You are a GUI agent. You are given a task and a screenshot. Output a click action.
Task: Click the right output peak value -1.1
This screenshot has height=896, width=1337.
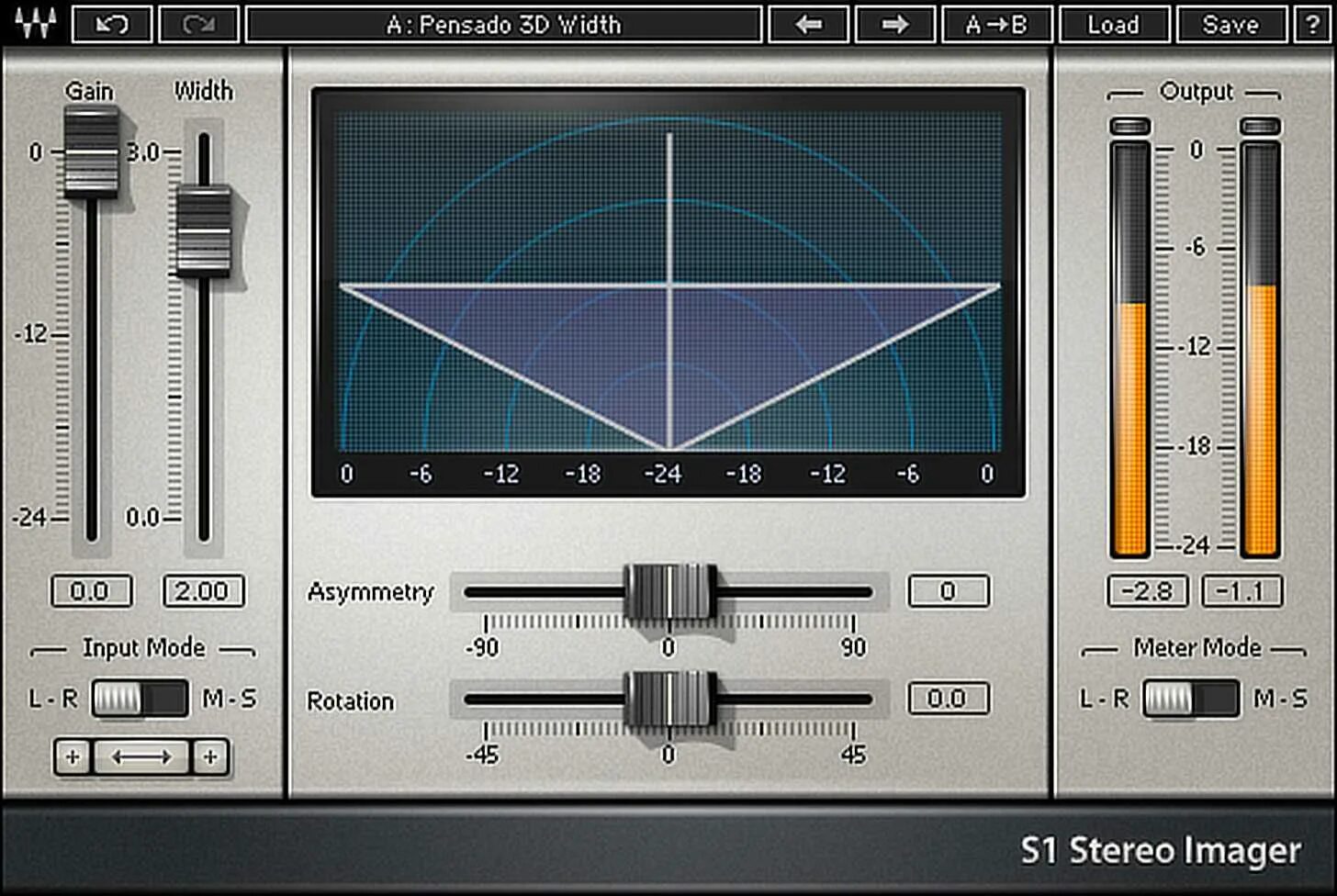point(1242,591)
